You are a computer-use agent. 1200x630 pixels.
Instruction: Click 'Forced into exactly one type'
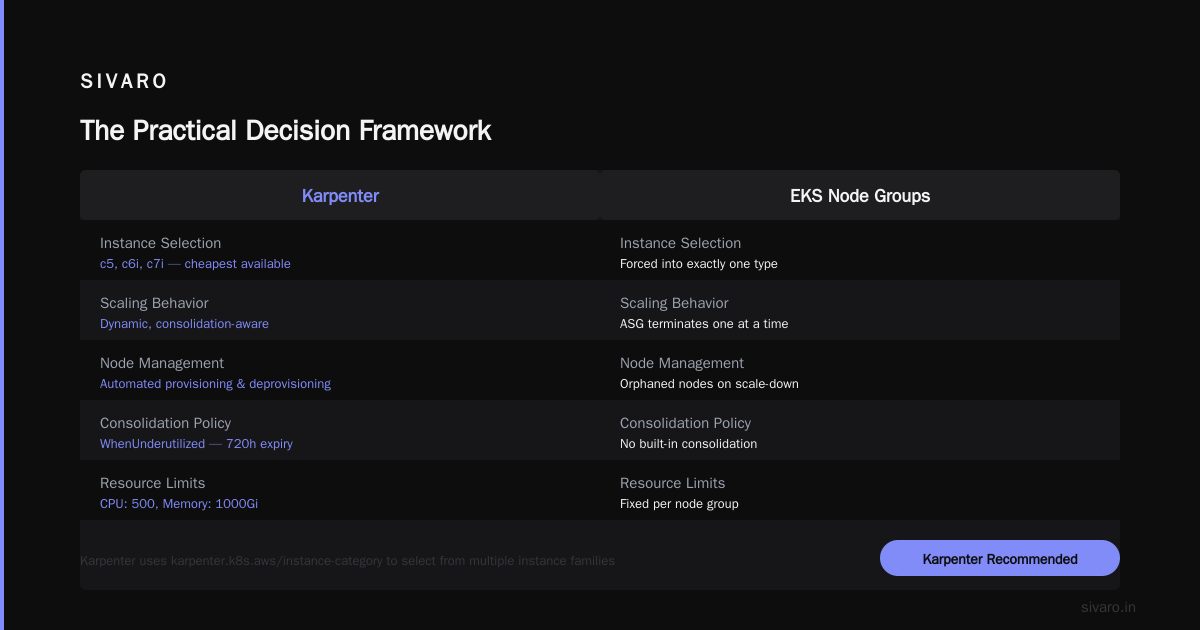699,264
